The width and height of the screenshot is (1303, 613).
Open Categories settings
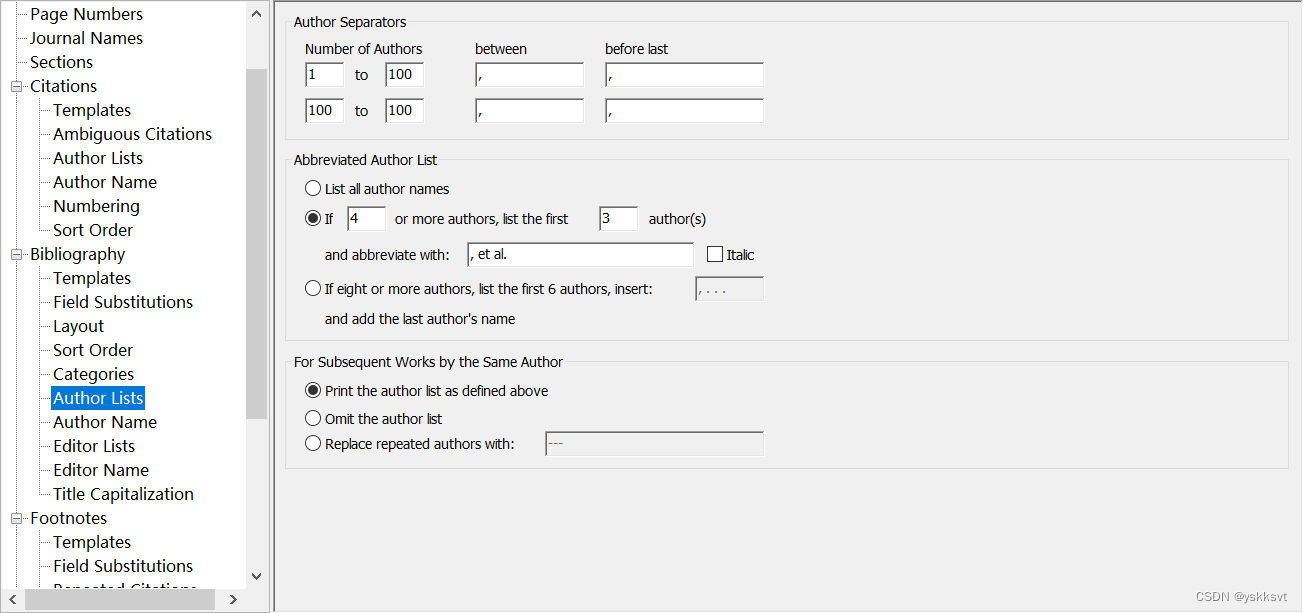[x=93, y=374]
